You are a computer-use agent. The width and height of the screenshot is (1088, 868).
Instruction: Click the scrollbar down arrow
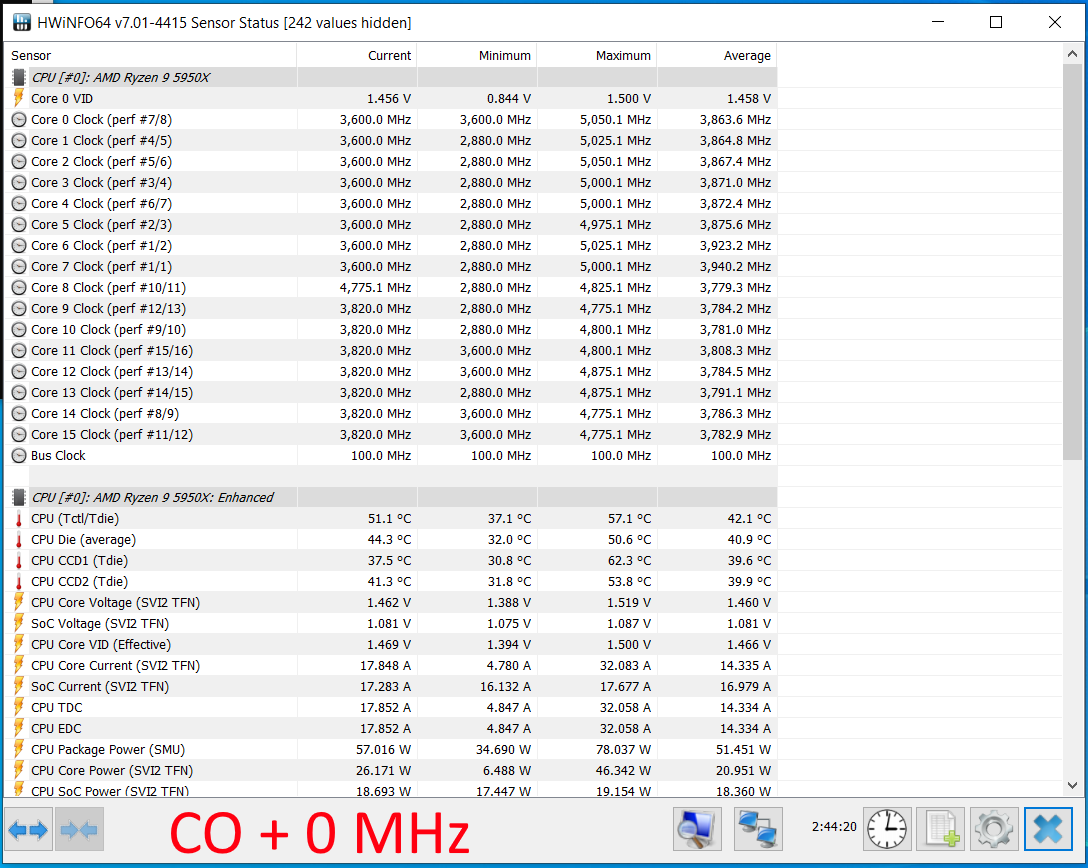click(1072, 785)
